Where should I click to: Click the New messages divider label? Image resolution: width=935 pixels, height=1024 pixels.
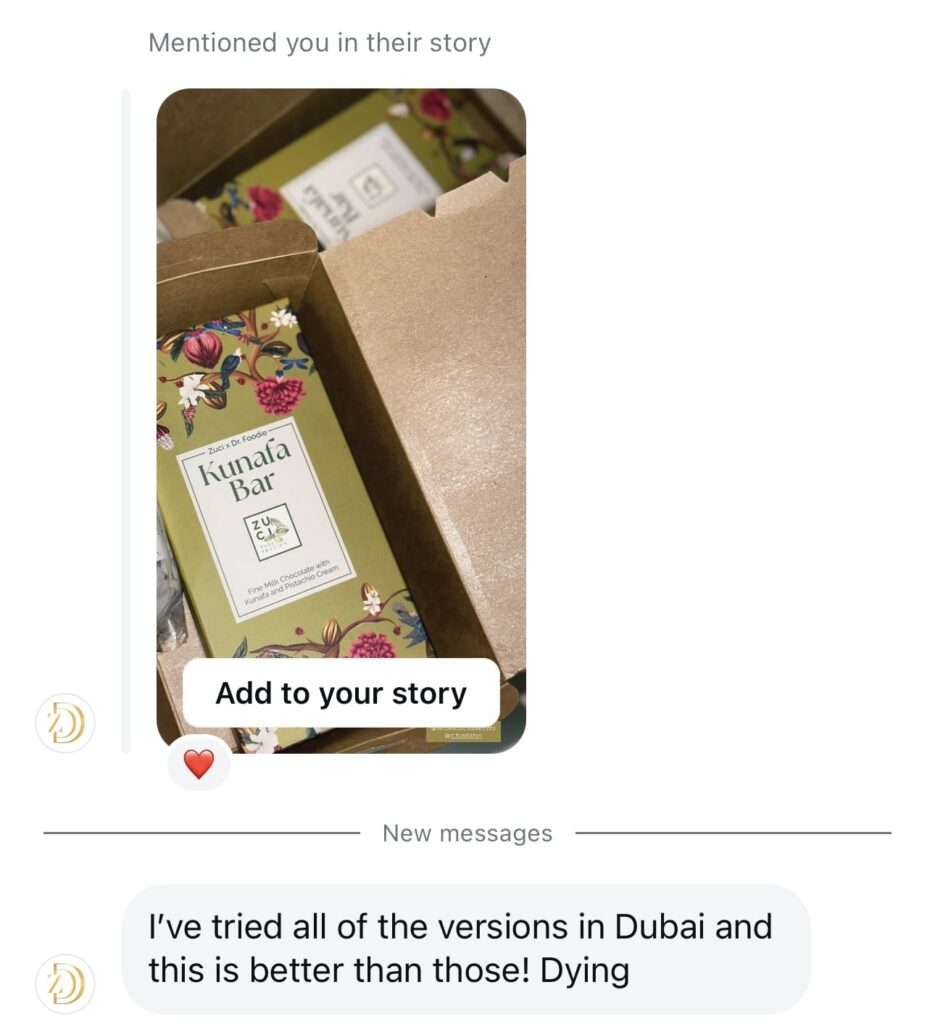(x=468, y=833)
